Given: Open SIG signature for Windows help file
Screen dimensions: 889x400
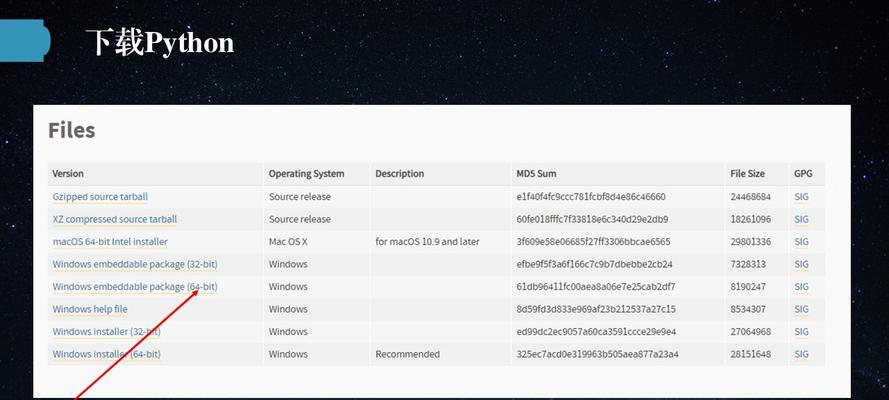Looking at the screenshot, I should [801, 309].
